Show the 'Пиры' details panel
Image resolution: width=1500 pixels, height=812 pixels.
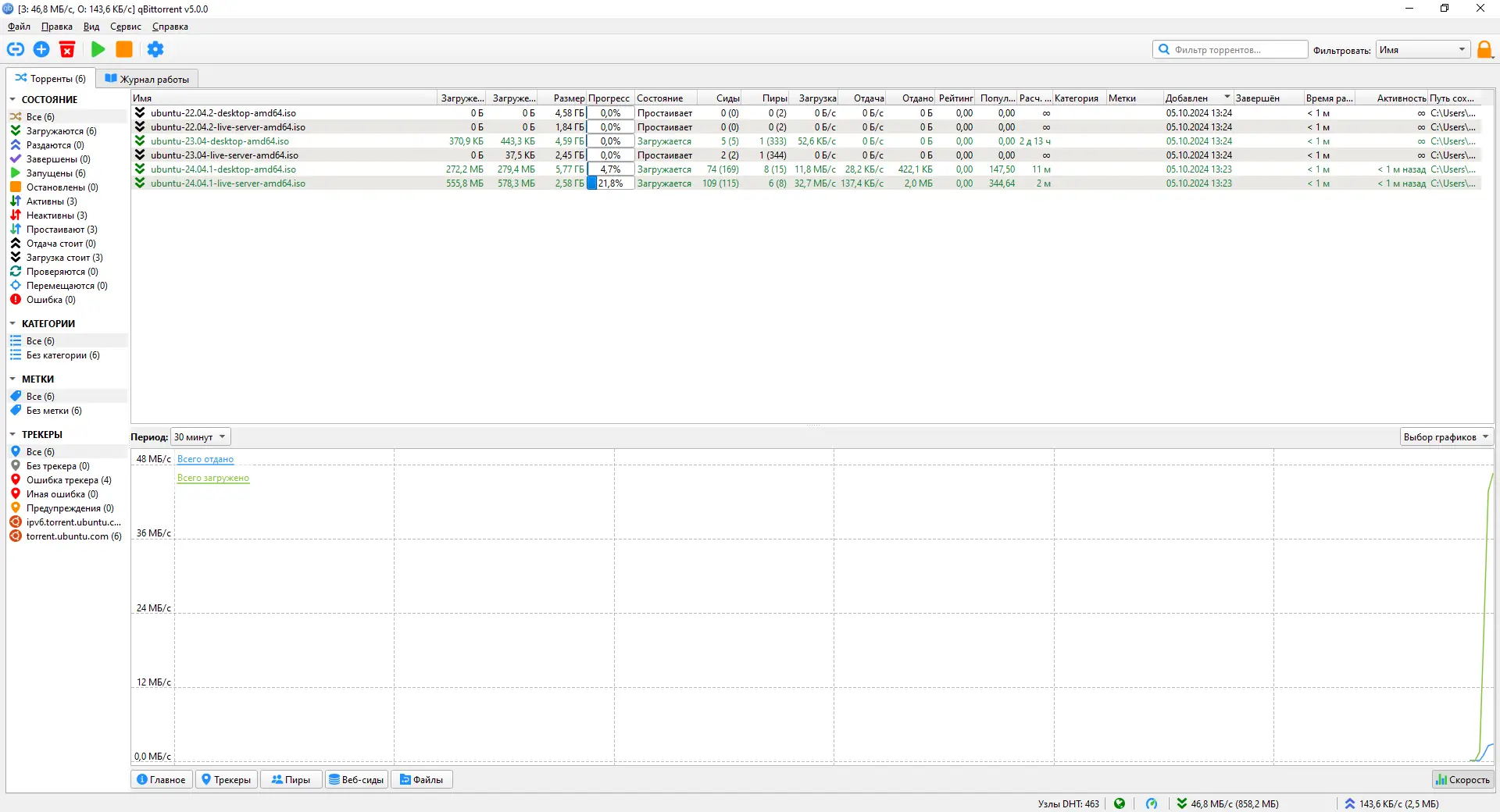pos(291,780)
